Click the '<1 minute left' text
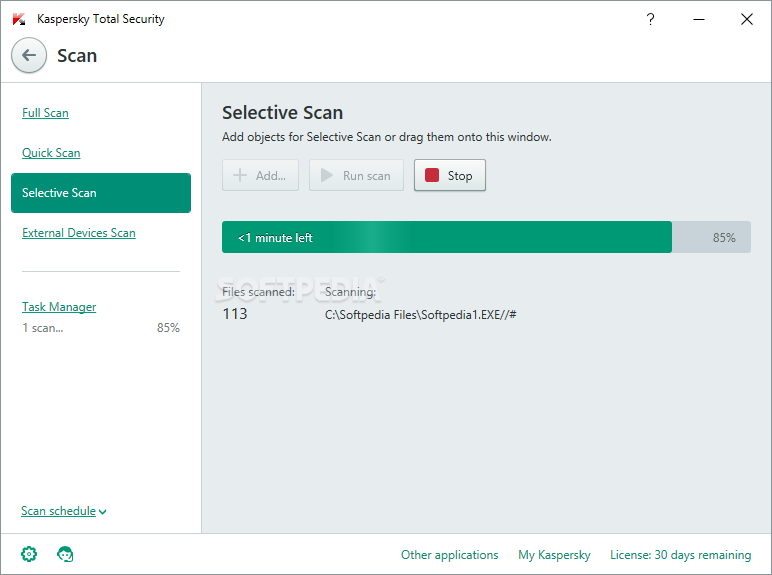This screenshot has width=772, height=575. coord(275,238)
